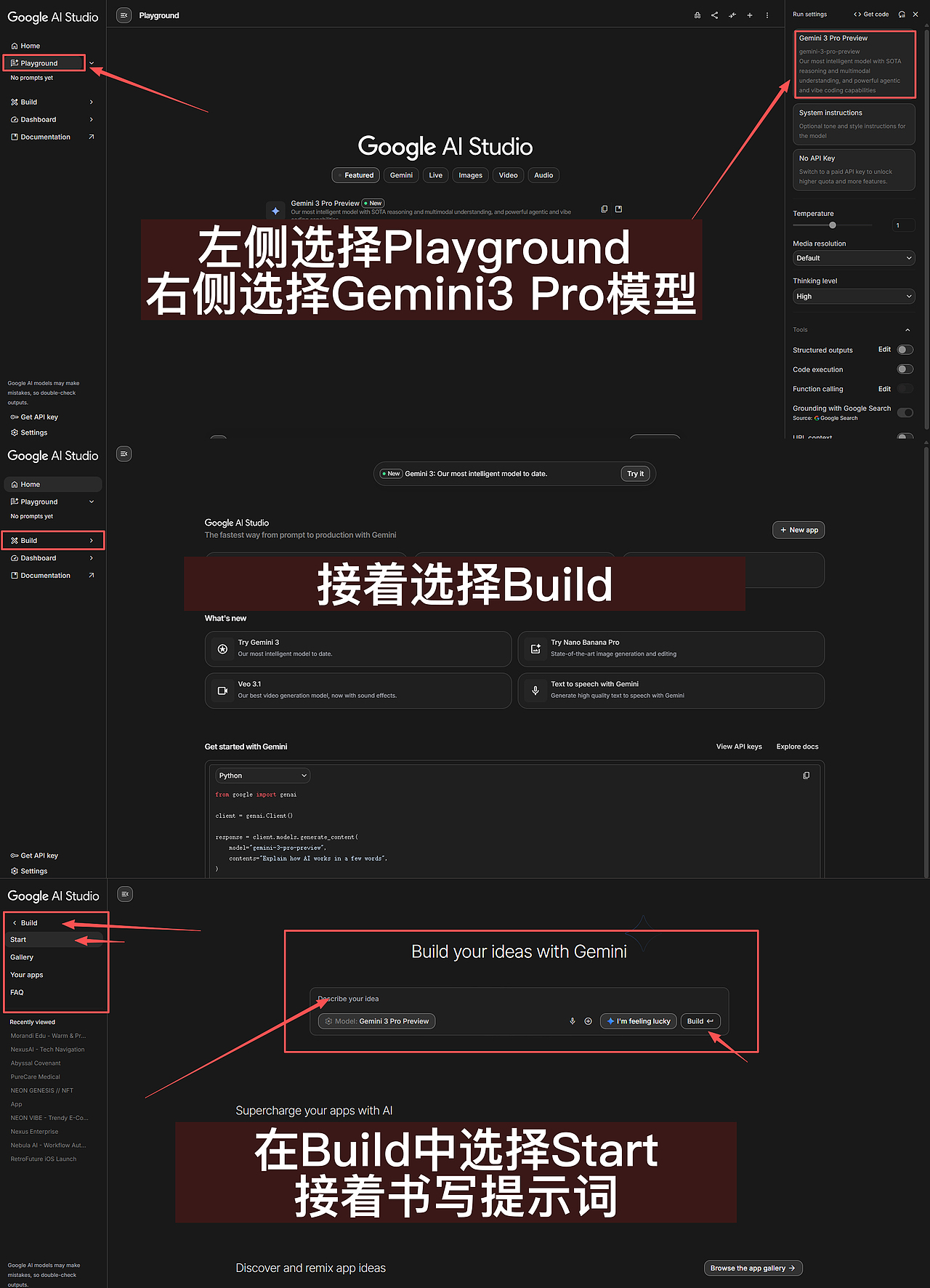Open compare mode arrows icon
The height and width of the screenshot is (1288, 930).
tap(732, 15)
